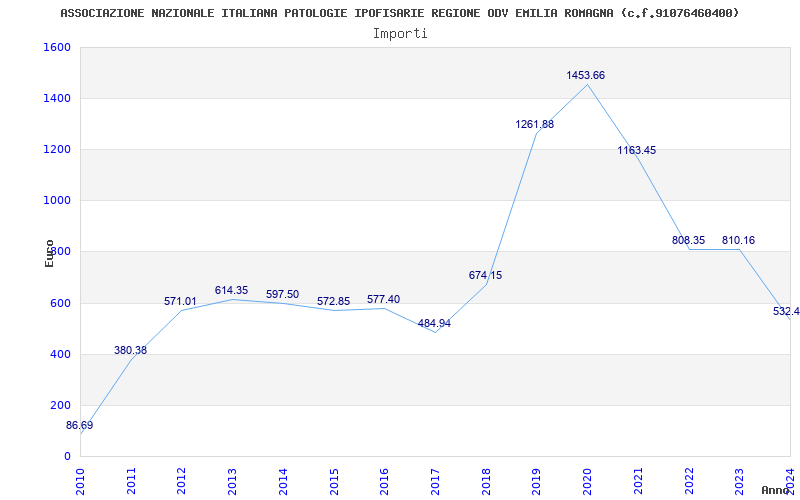The width and height of the screenshot is (800, 500).
Task: Select the 1163.45 data label
Action: (x=636, y=151)
